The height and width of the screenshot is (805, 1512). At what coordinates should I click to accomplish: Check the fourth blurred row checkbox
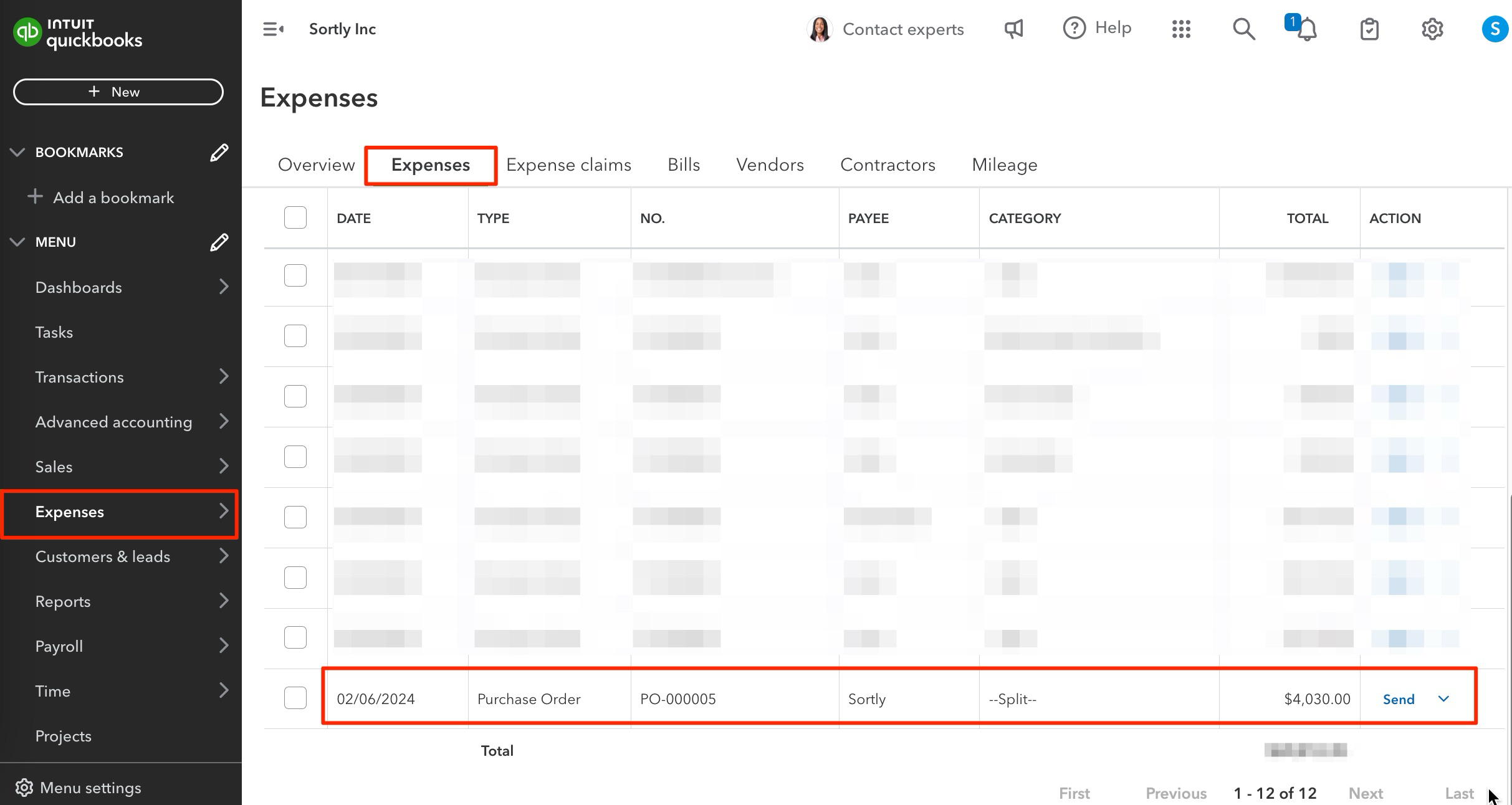(x=295, y=456)
